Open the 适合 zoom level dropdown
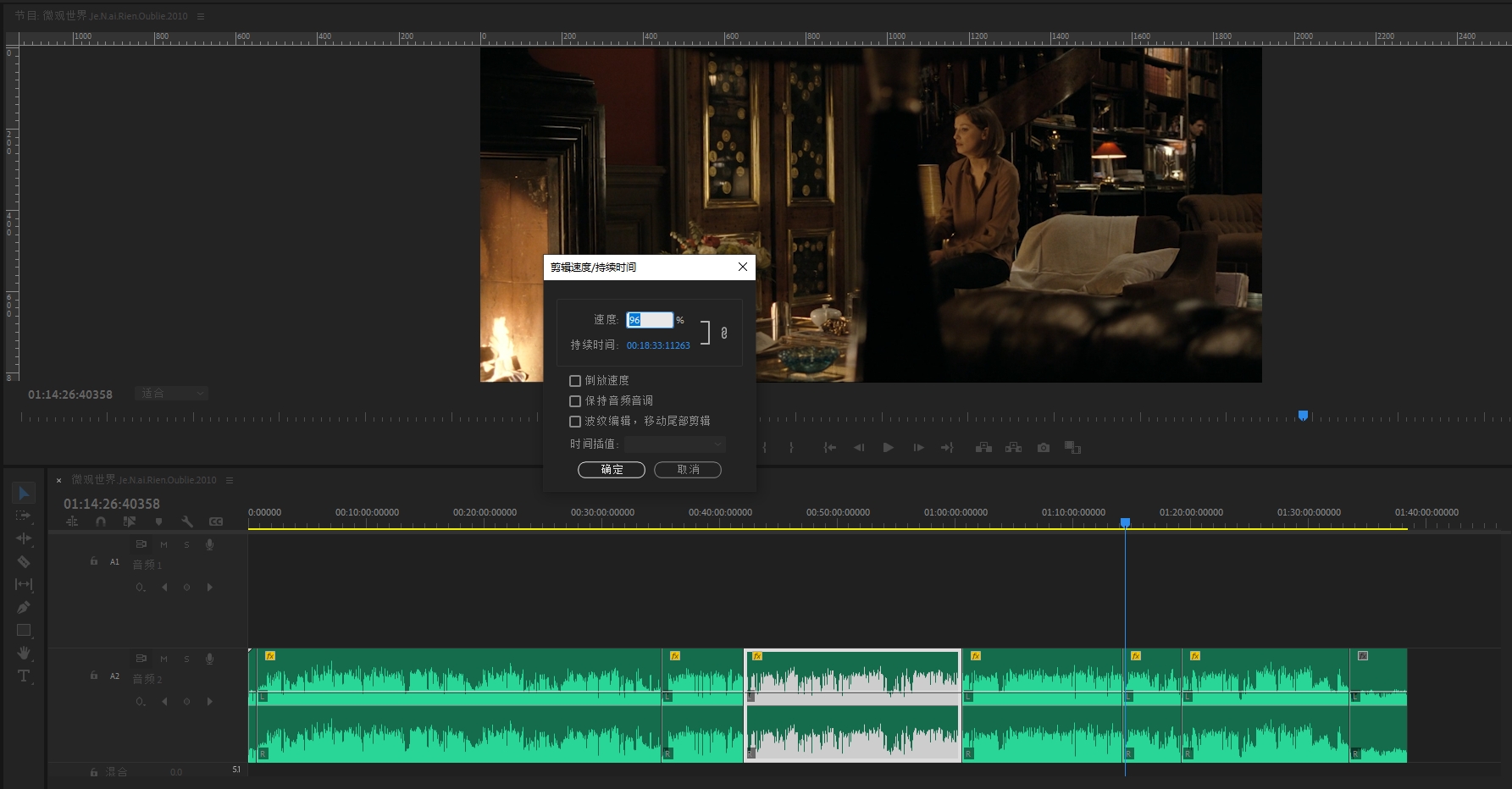The height and width of the screenshot is (789, 1512). click(x=172, y=394)
